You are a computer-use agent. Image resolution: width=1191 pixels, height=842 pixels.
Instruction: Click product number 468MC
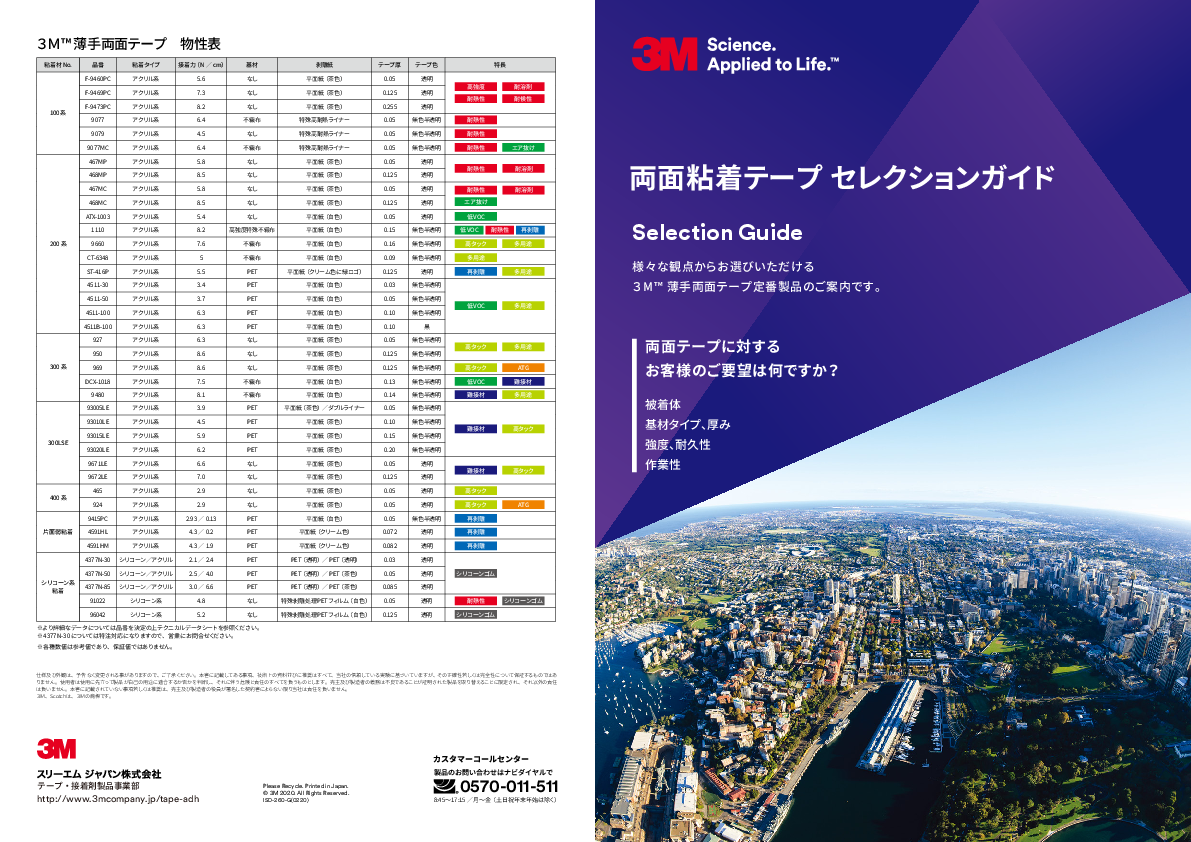coord(98,203)
